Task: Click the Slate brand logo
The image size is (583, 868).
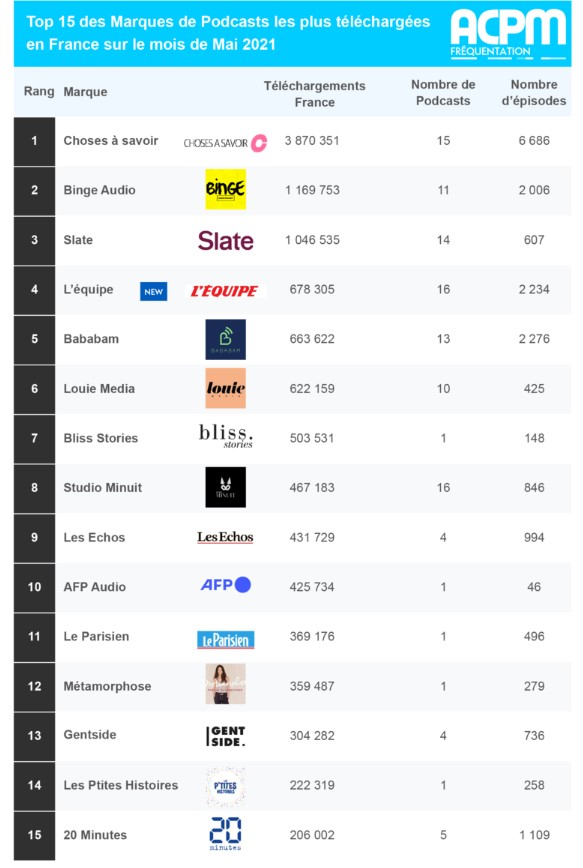Action: click(x=225, y=241)
